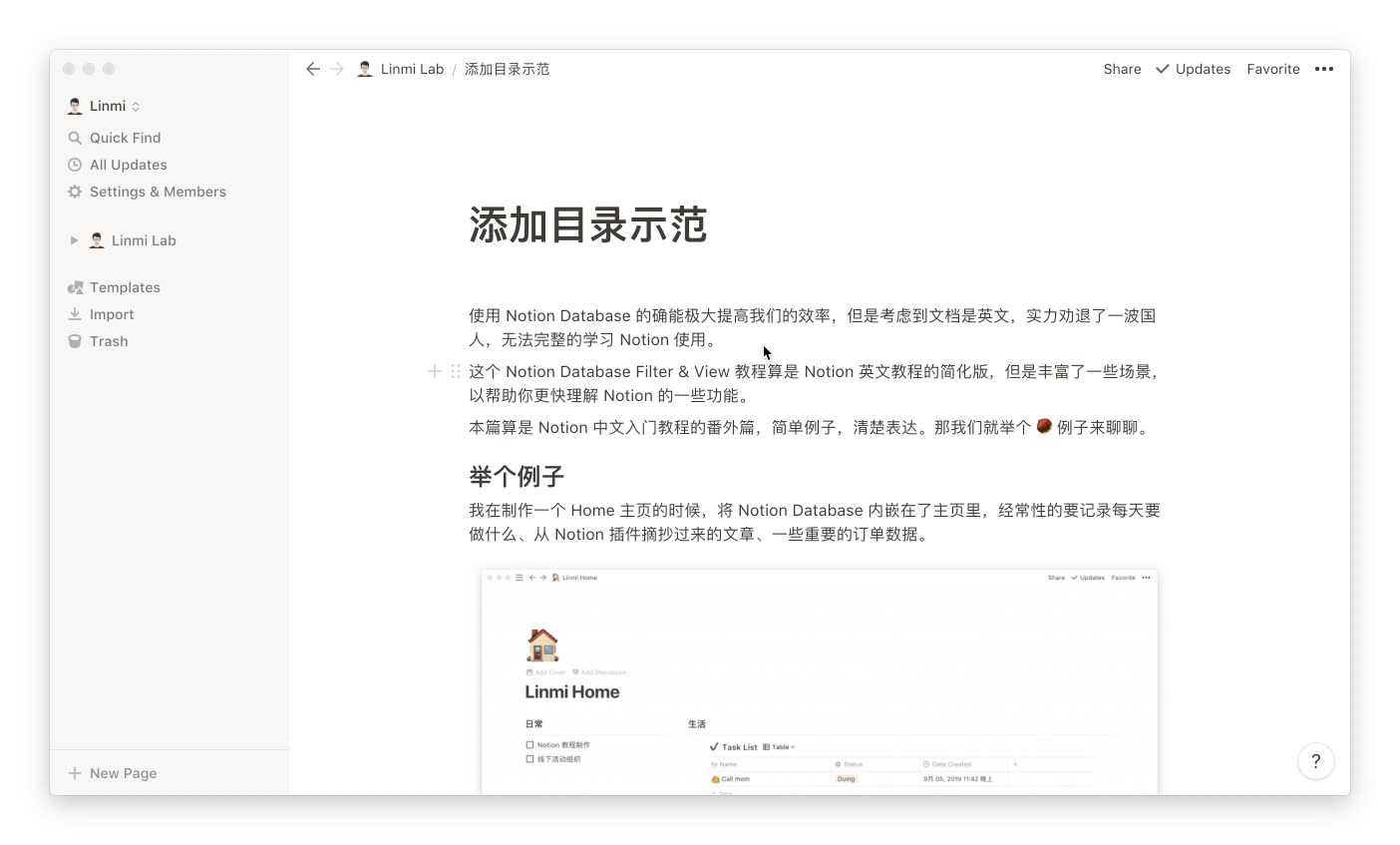Click the paragraph starting 这个 Notion Database Filter
The image size is (1400, 845).
tap(814, 383)
